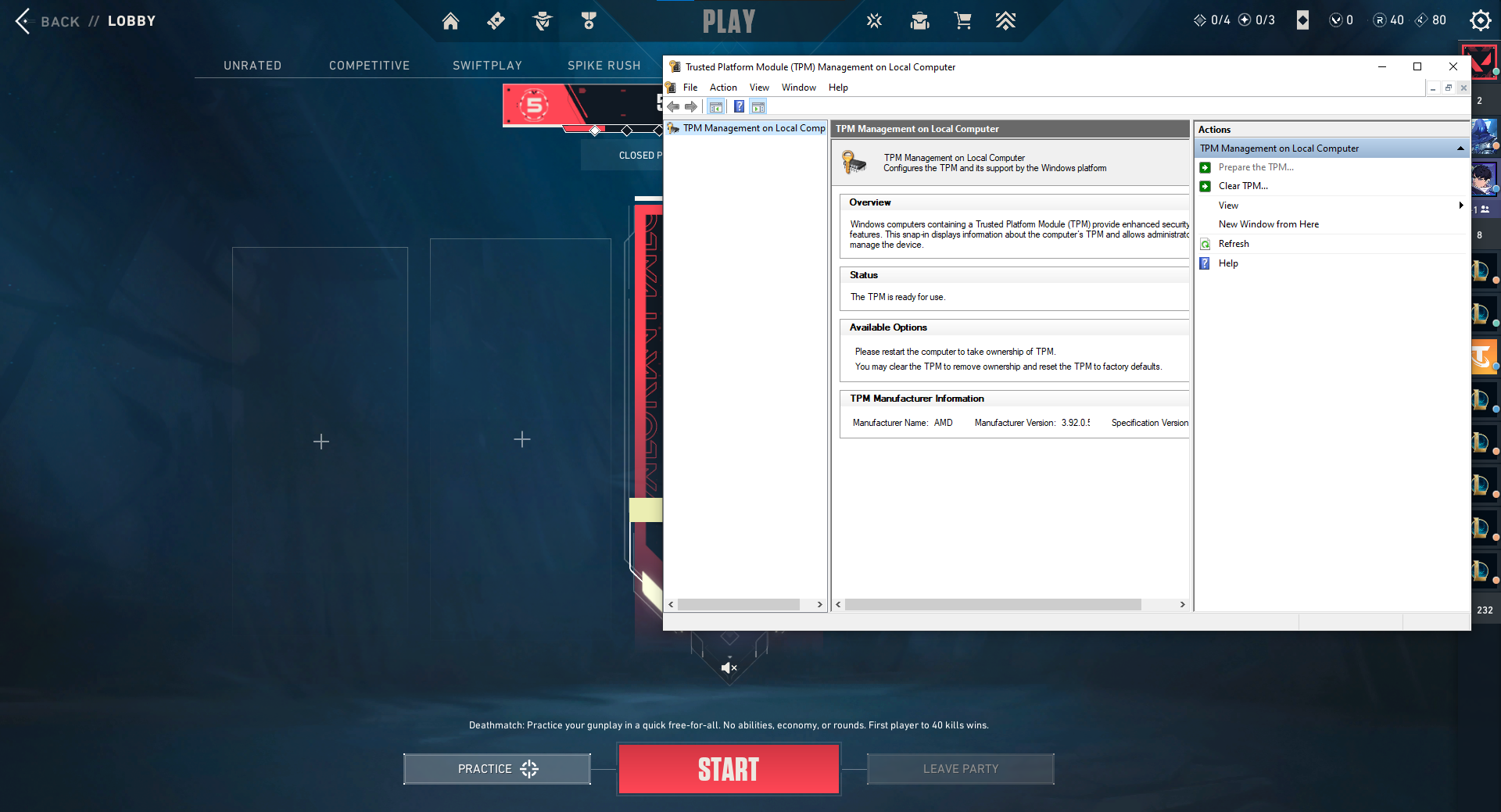Toggle Show/Hide Console Tree toolbar icon
This screenshot has height=812, width=1501.
point(716,107)
